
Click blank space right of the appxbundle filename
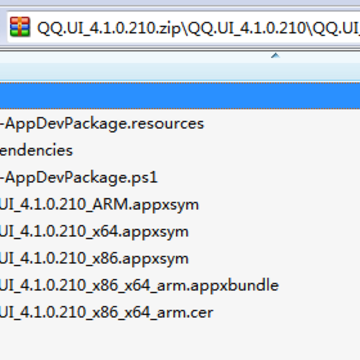(318, 286)
